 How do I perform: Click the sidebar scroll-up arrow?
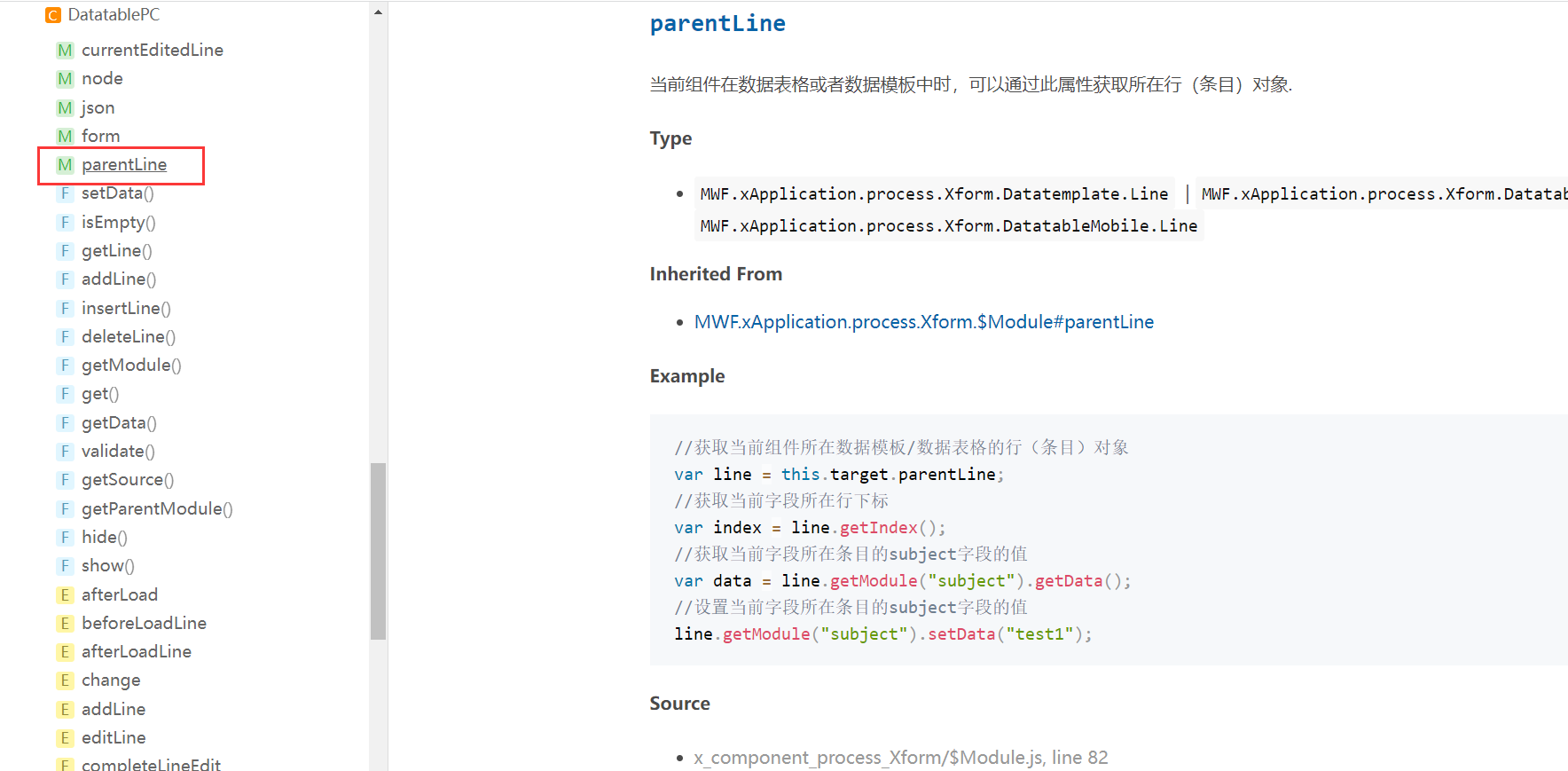pyautogui.click(x=379, y=12)
